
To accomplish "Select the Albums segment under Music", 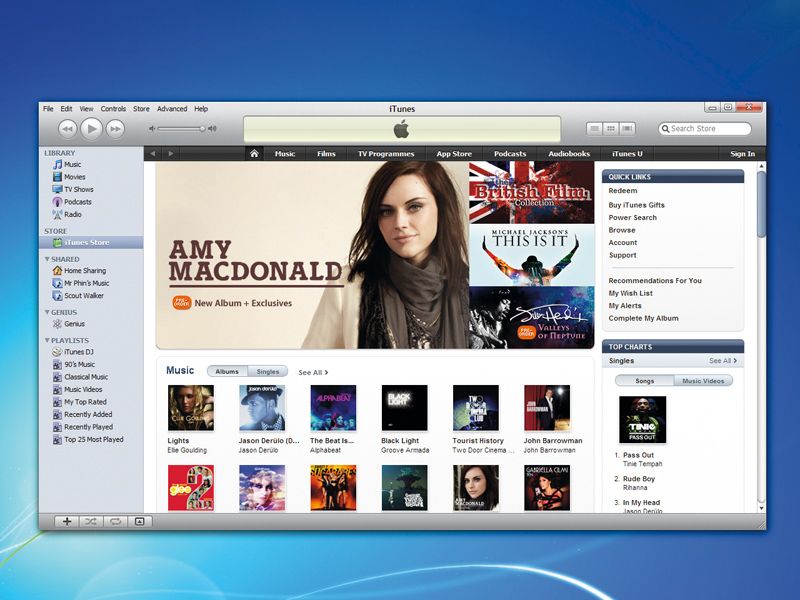I will coord(227,371).
